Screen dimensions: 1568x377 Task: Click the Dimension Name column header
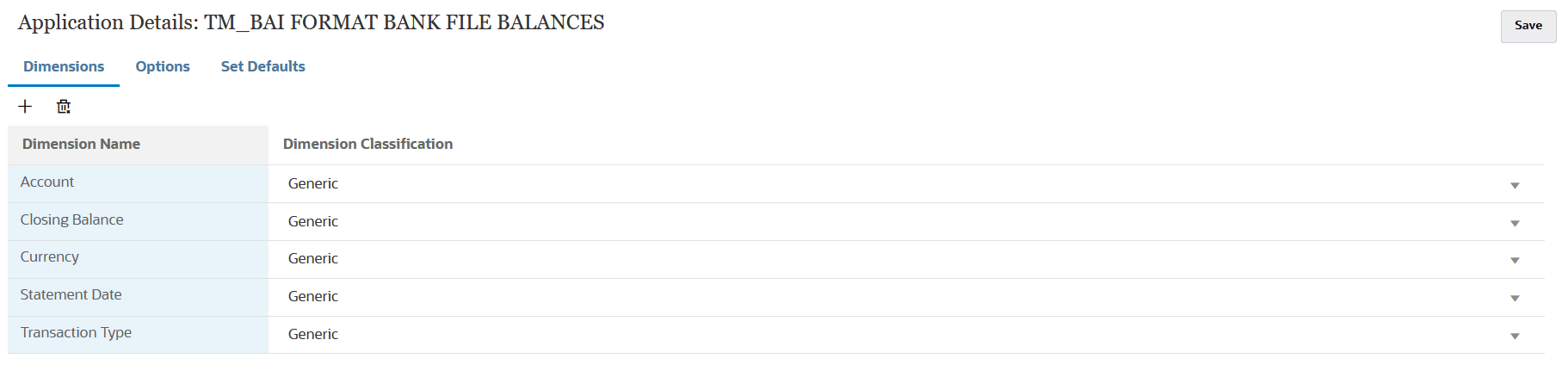pos(82,145)
